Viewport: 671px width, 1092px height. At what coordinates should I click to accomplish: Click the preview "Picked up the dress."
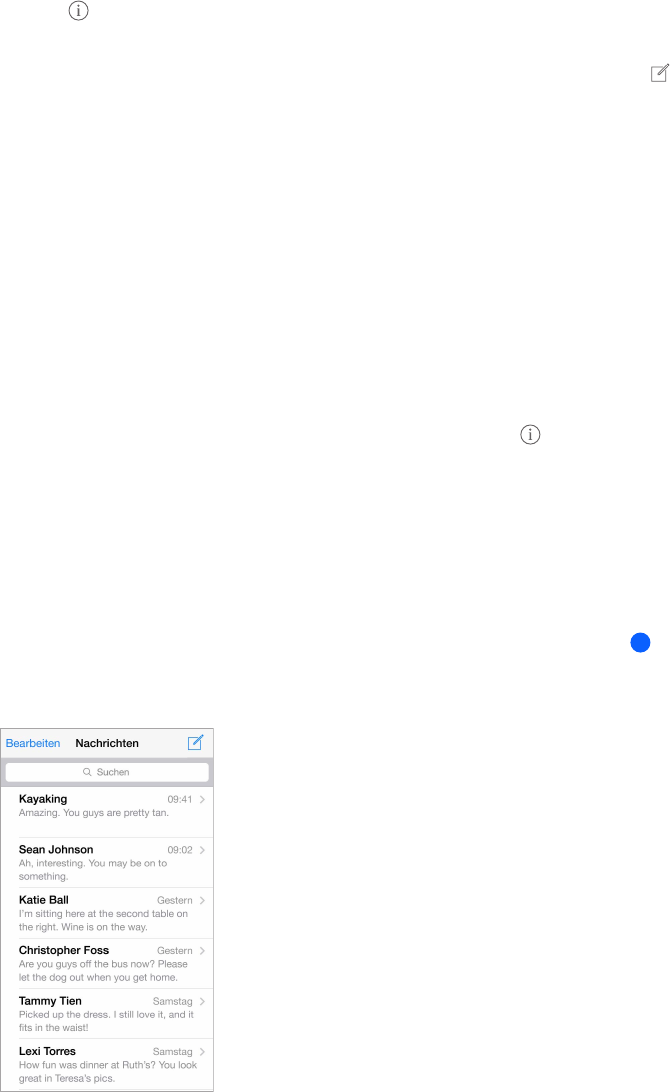pyautogui.click(x=65, y=1015)
